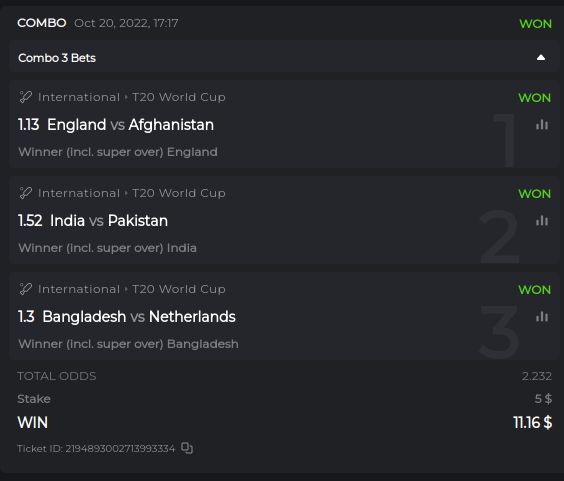Click the Combo 3 Bets header
The width and height of the screenshot is (564, 481).
[x=57, y=58]
